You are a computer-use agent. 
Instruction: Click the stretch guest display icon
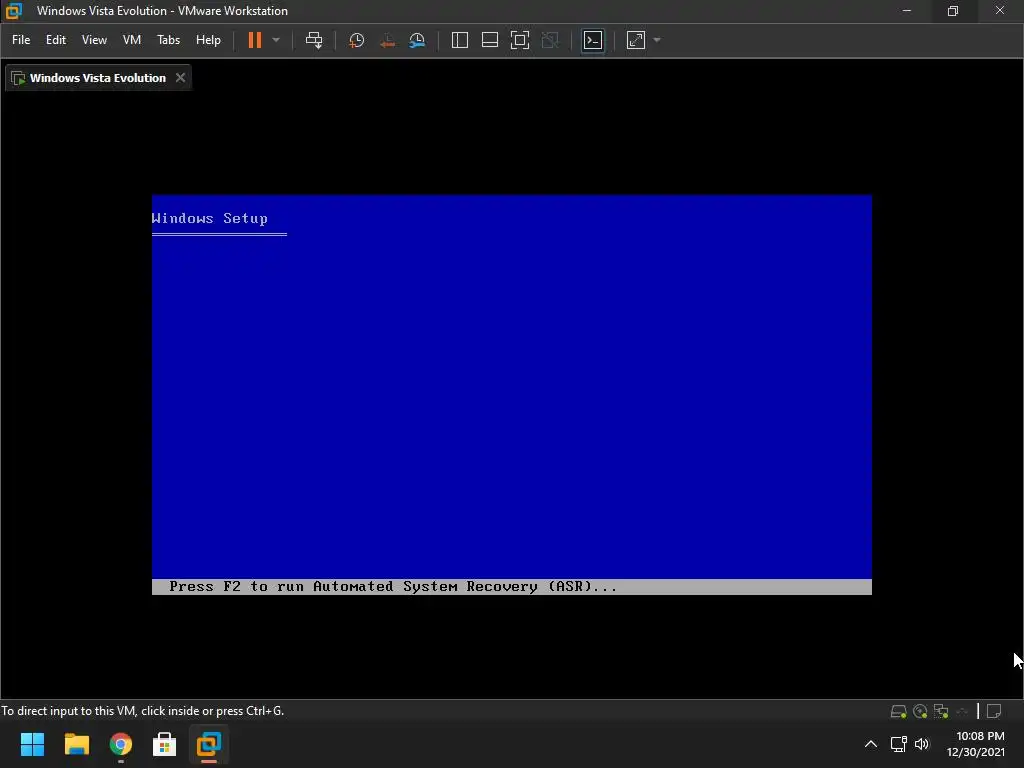[x=635, y=40]
